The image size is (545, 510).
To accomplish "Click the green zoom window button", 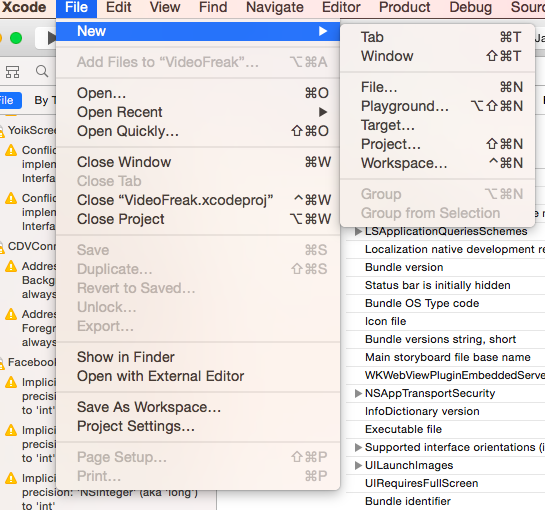I will tap(16, 38).
